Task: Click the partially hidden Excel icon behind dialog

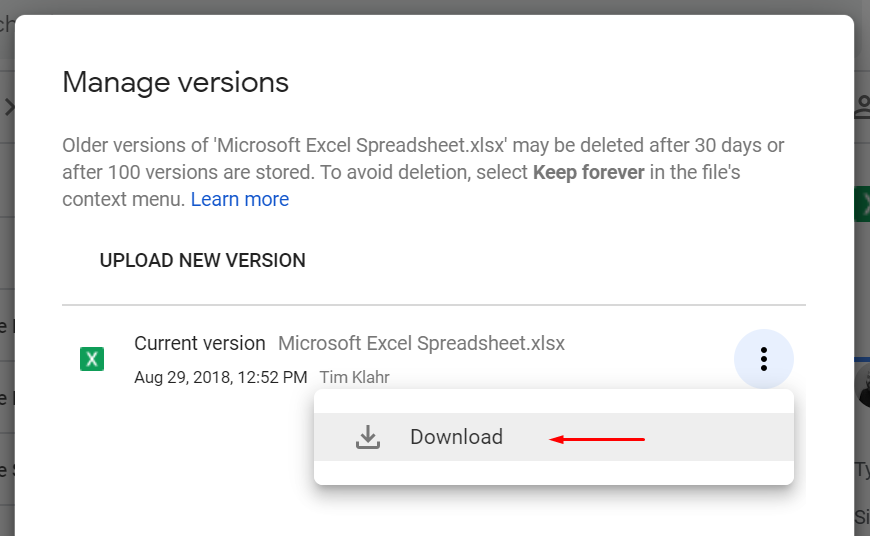Action: point(862,205)
